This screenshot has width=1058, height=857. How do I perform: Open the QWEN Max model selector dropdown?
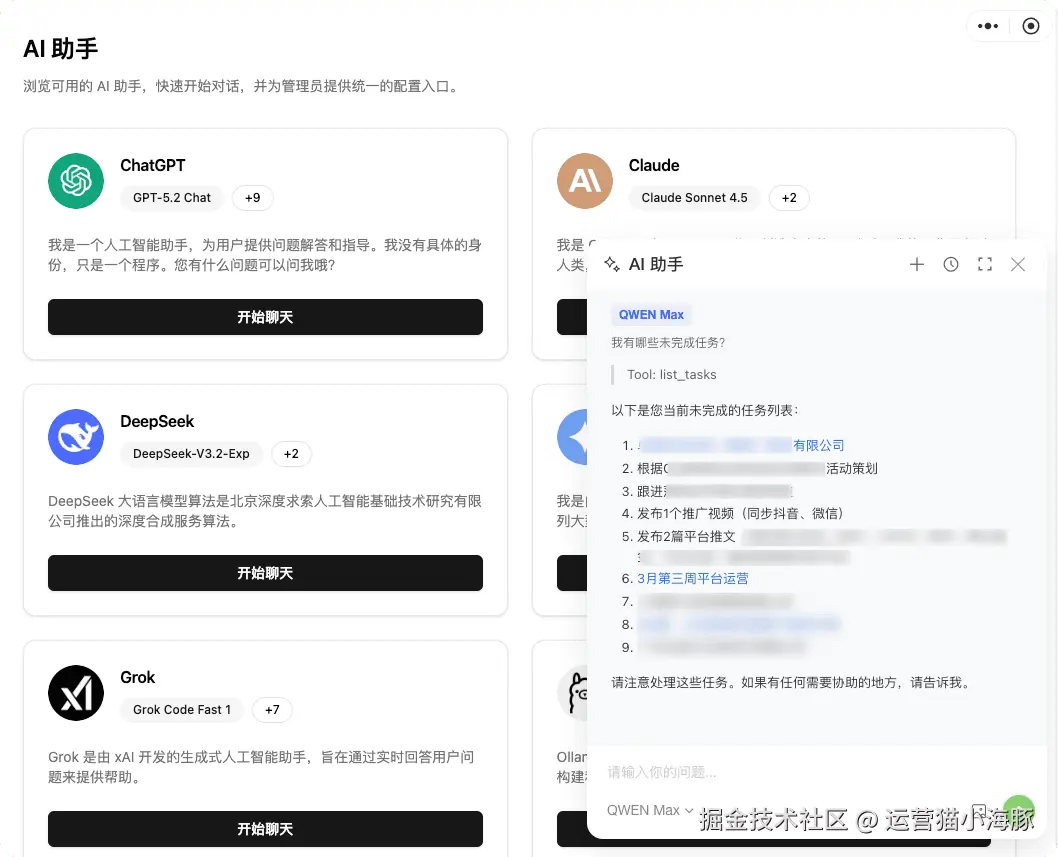click(650, 810)
